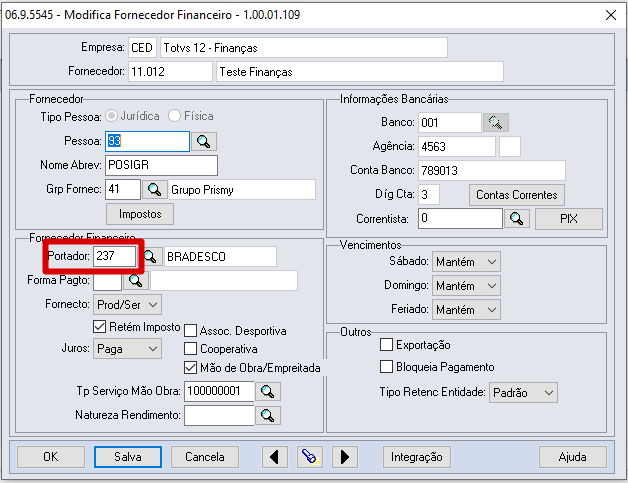The height and width of the screenshot is (483, 628).
Task: Click the Grupo Prismy description text
Action: point(202,190)
